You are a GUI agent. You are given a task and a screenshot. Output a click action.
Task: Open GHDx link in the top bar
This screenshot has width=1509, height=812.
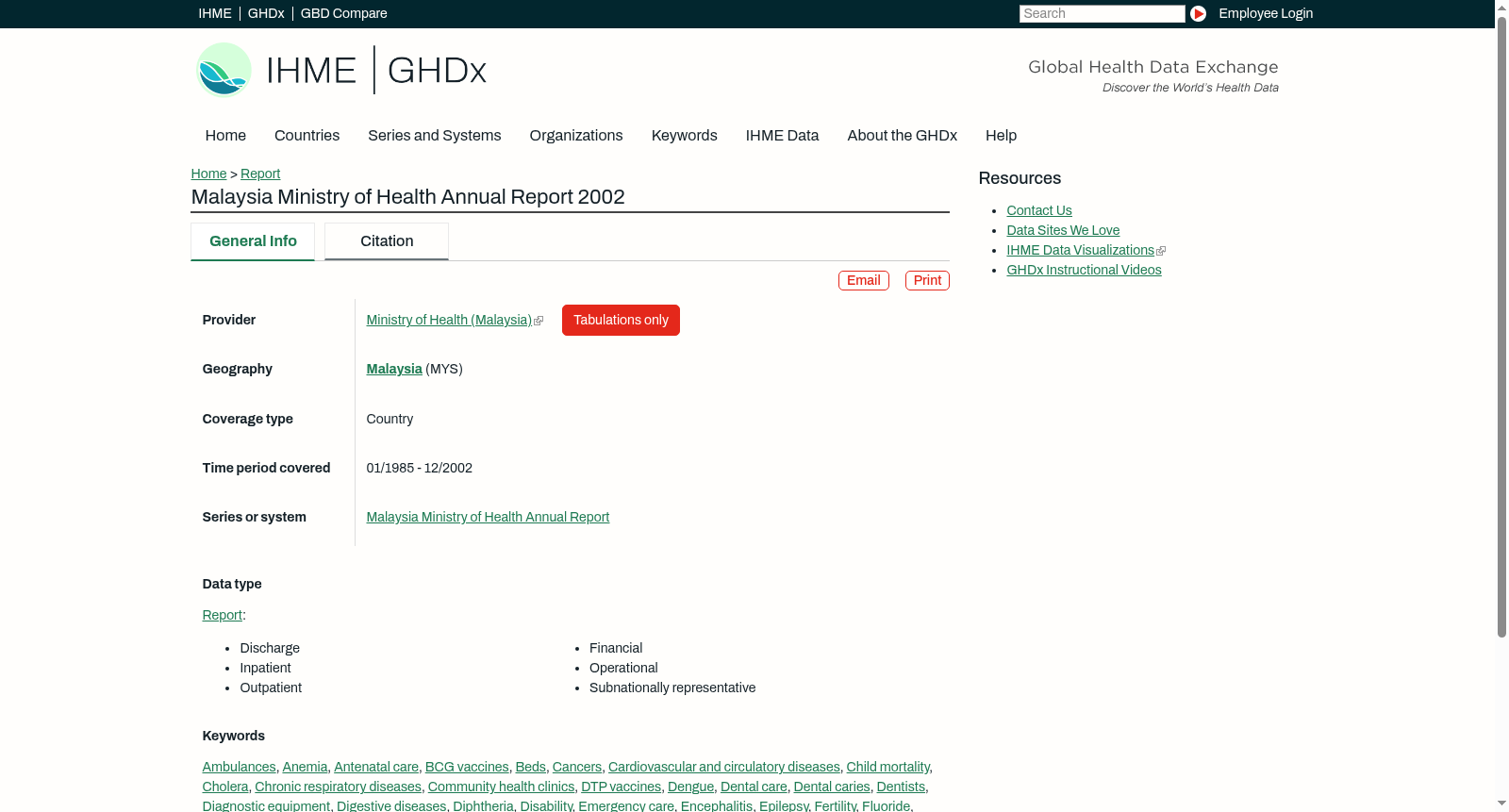[266, 13]
